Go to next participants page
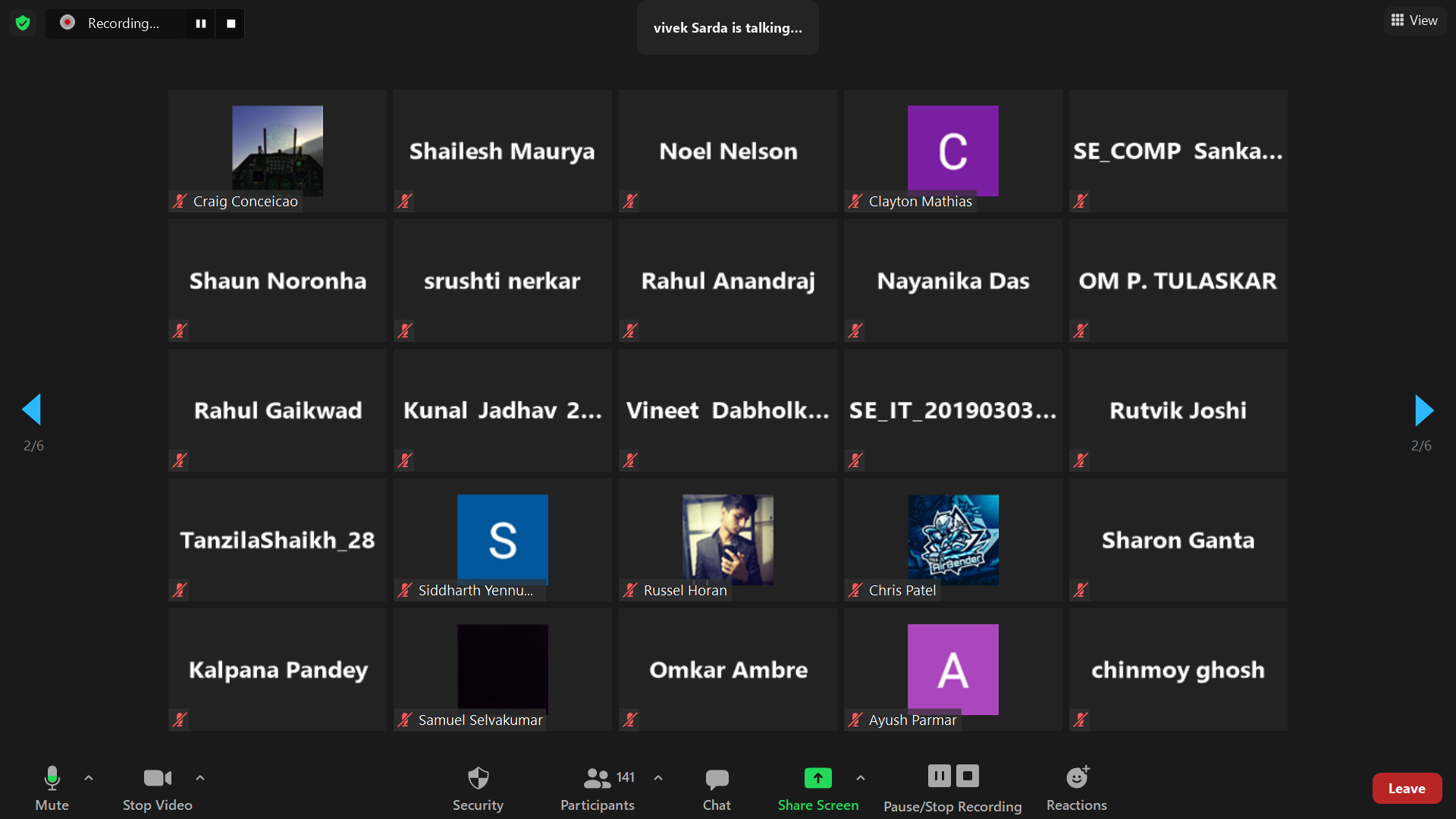Screen dimensions: 1456x819 (1423, 409)
